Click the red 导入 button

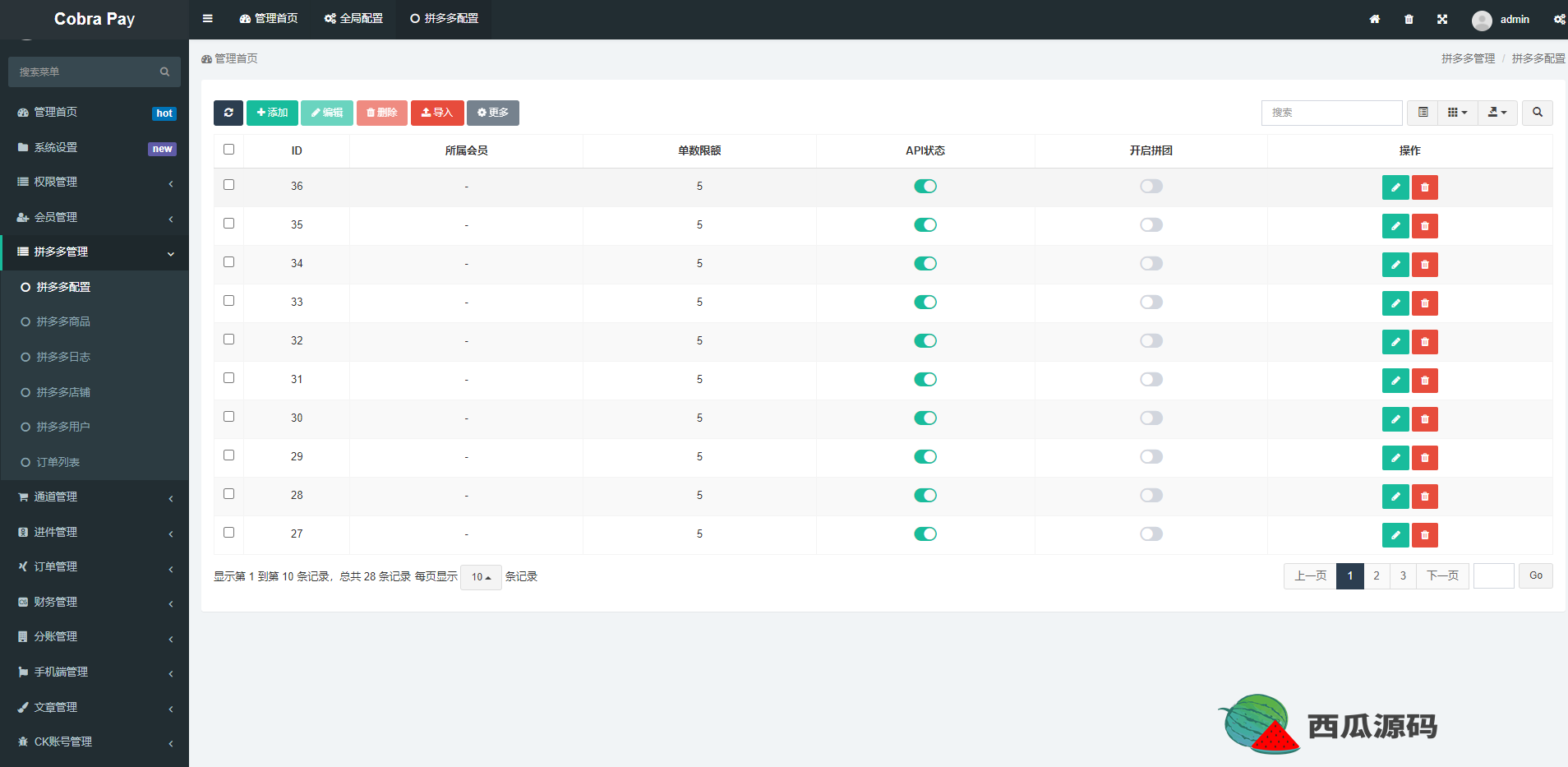[x=437, y=113]
